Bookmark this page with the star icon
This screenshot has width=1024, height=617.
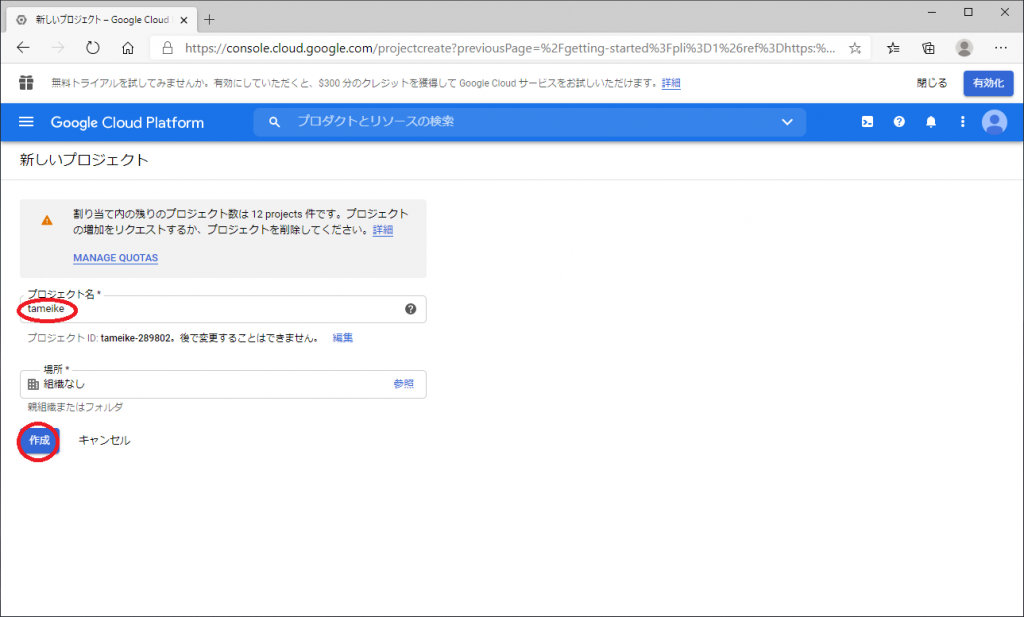pyautogui.click(x=855, y=47)
